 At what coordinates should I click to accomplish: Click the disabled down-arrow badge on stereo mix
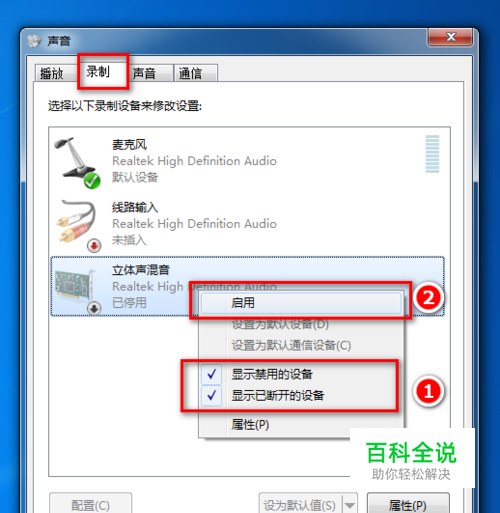pyautogui.click(x=94, y=309)
